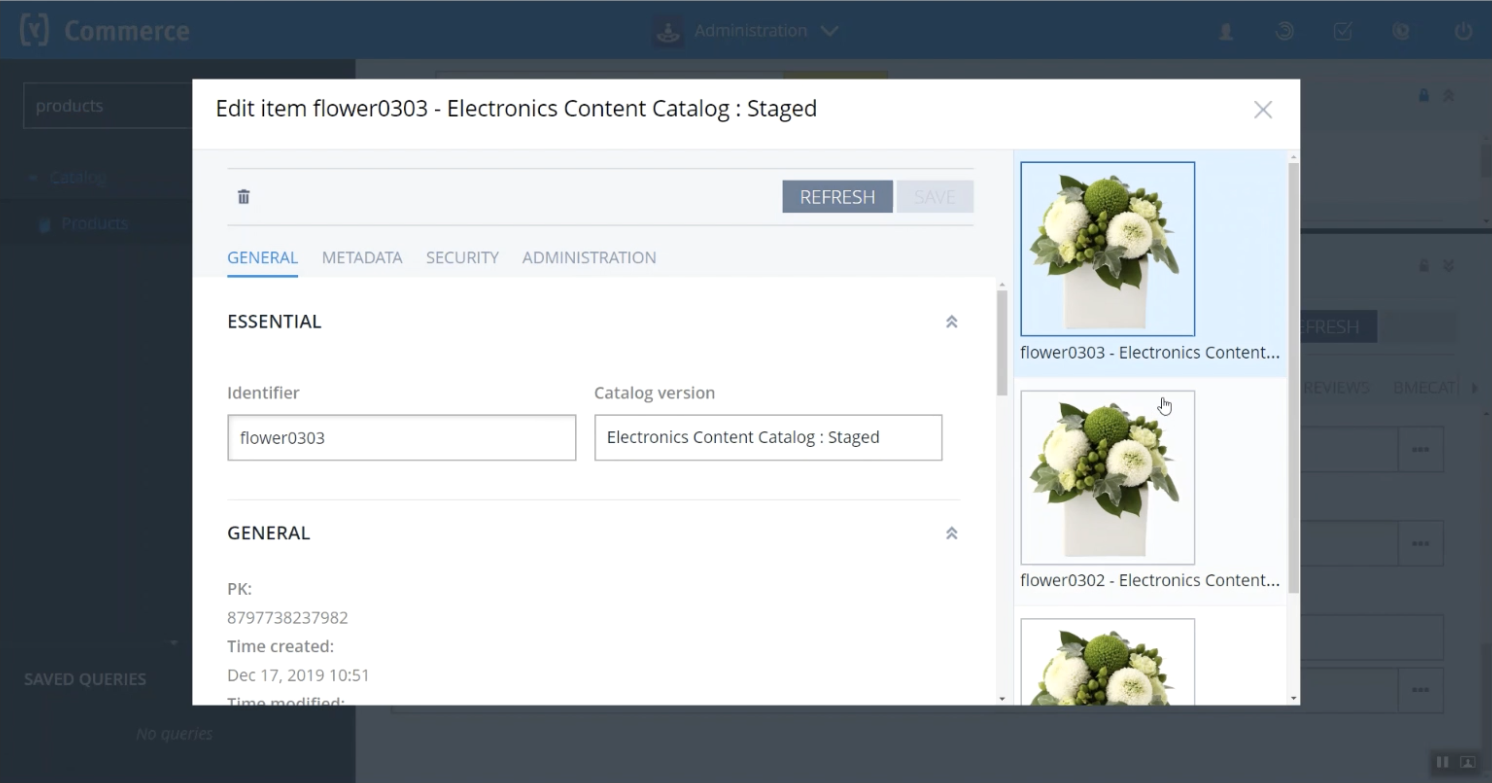Click the 'flower0302 - Electronics Content...' label
Viewport: 1492px width, 783px height.
point(1150,580)
